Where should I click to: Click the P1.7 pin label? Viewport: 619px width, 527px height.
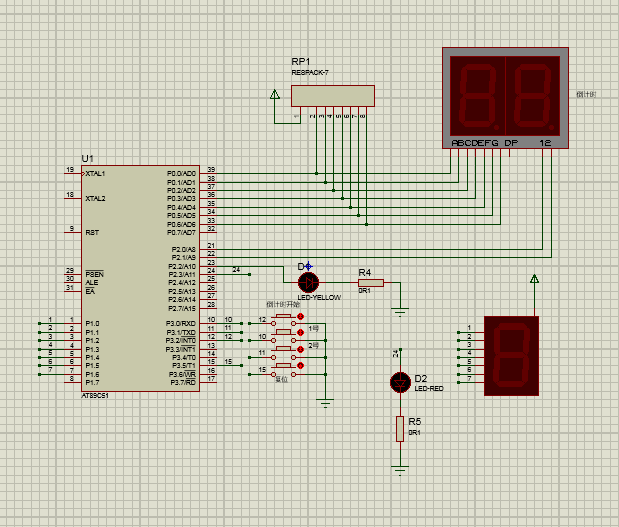92,383
